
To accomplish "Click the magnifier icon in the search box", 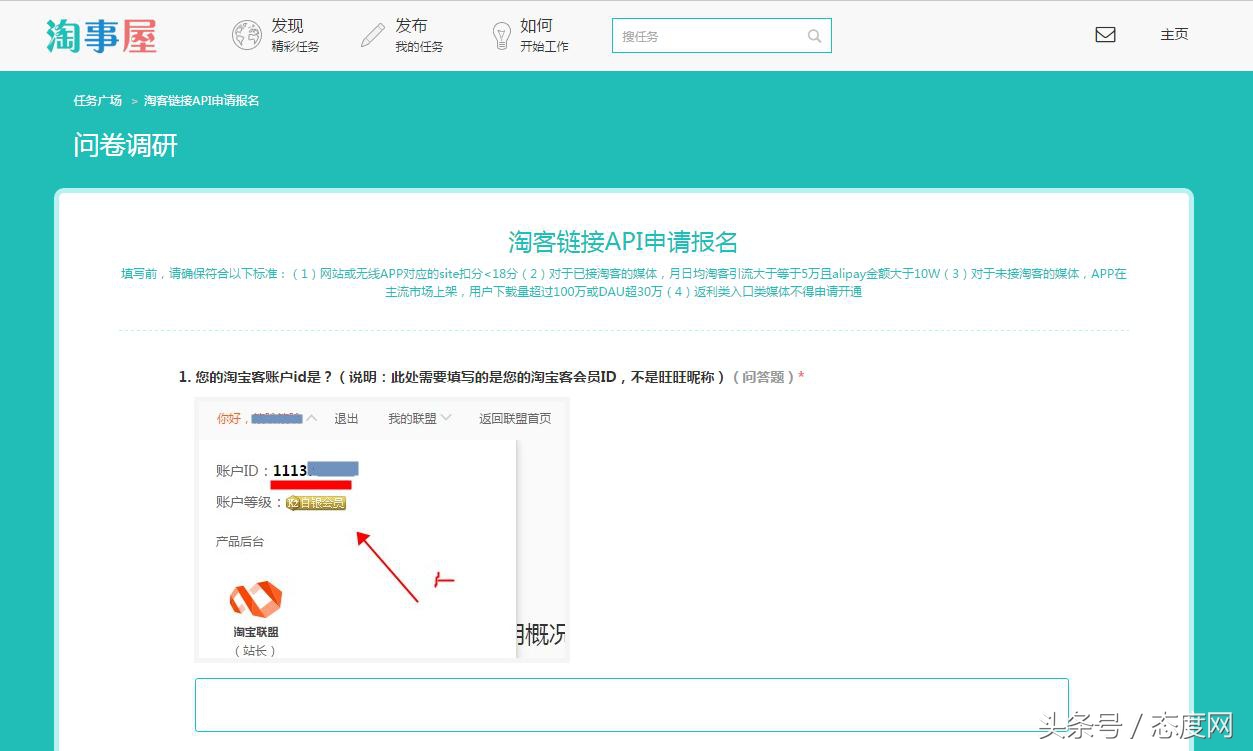I will point(814,35).
